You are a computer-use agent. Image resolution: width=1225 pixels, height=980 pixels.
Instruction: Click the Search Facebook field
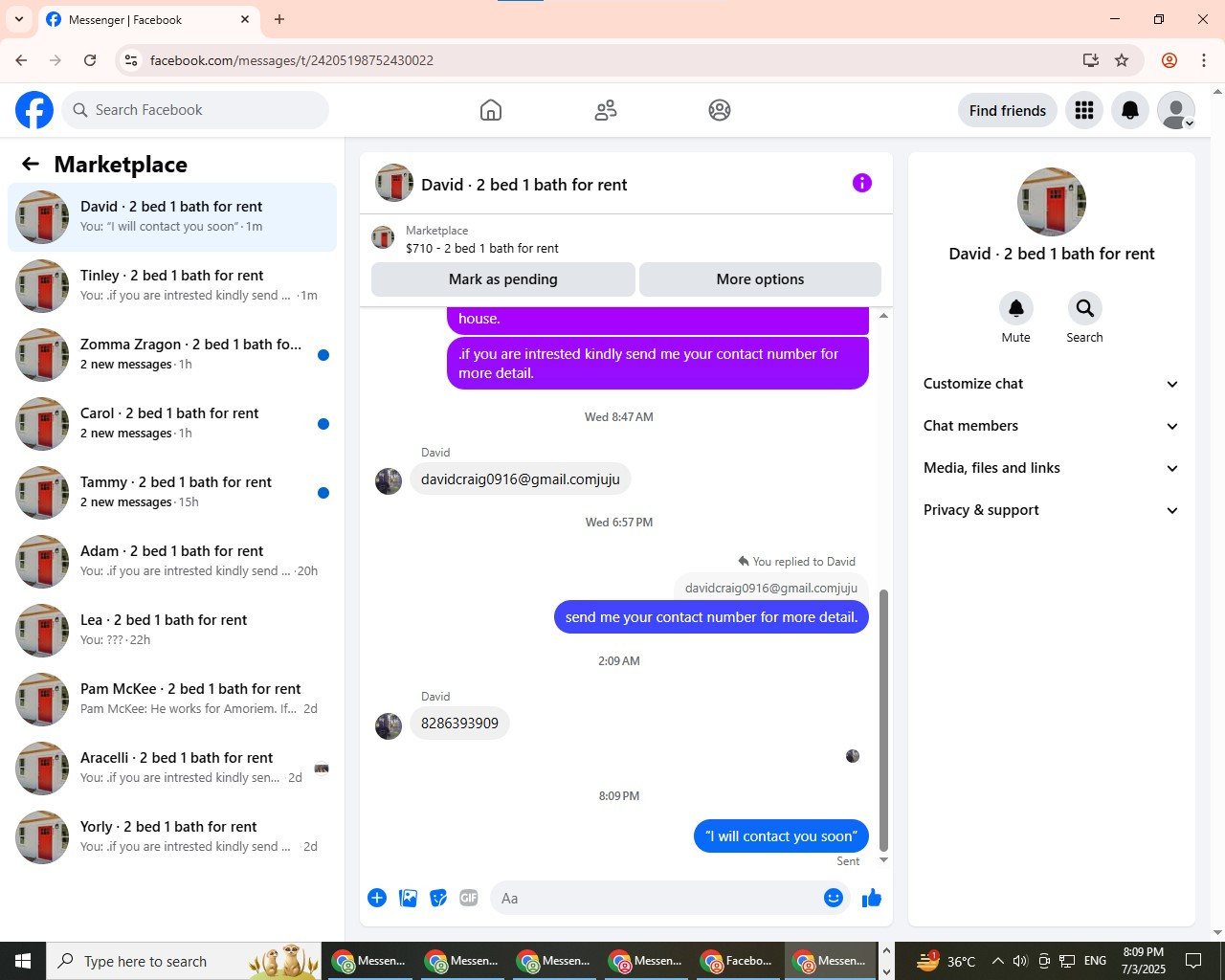pyautogui.click(x=195, y=110)
